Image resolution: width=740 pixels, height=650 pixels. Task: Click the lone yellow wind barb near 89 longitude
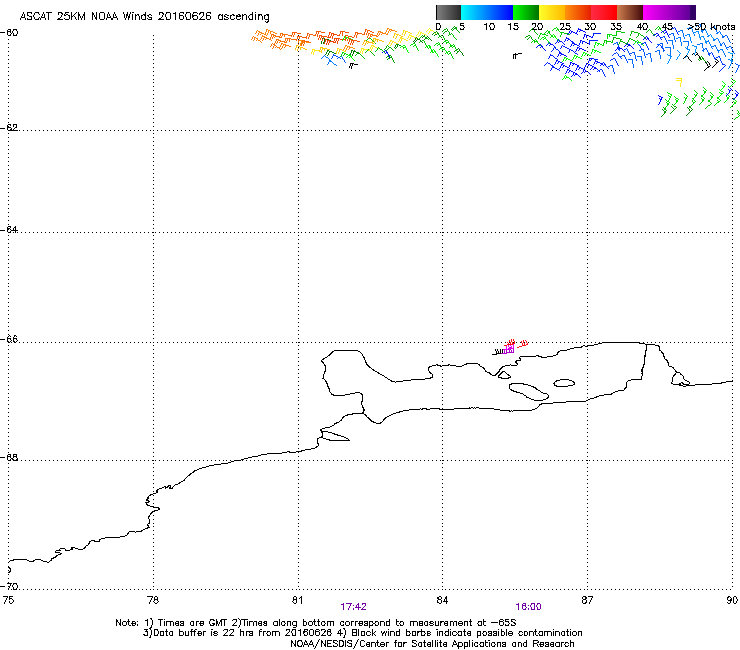679,82
